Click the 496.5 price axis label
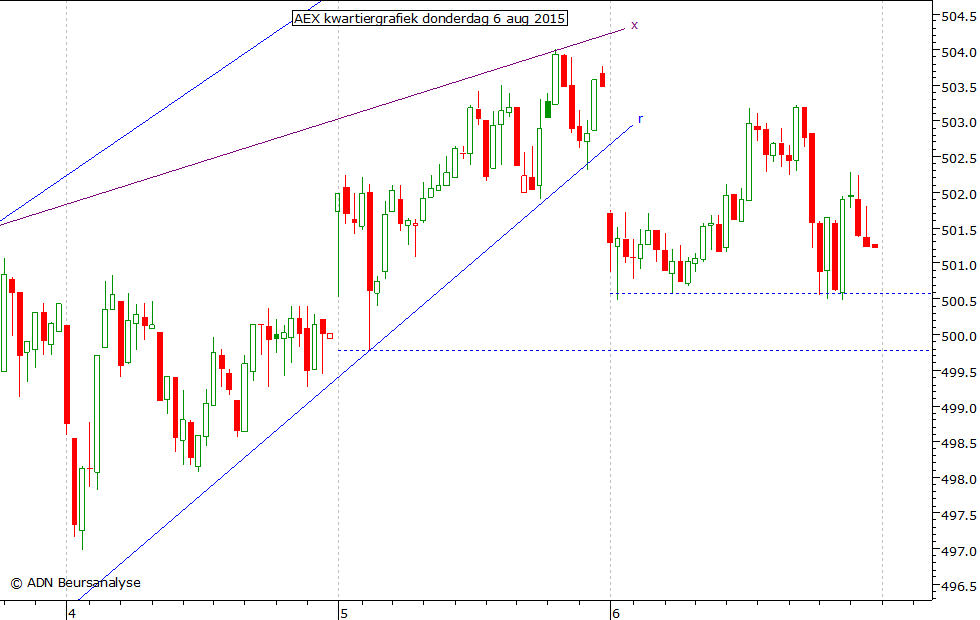Screen dimensions: 980x620 click(958, 587)
